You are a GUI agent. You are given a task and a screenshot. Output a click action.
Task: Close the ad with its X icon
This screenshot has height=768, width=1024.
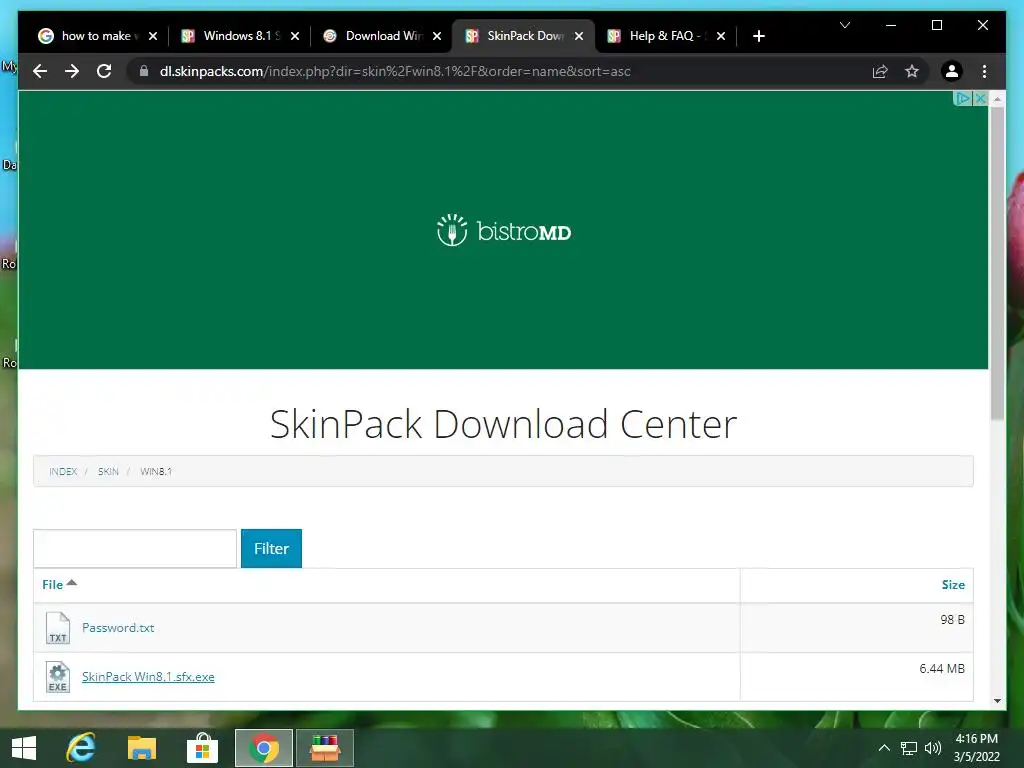coord(980,99)
